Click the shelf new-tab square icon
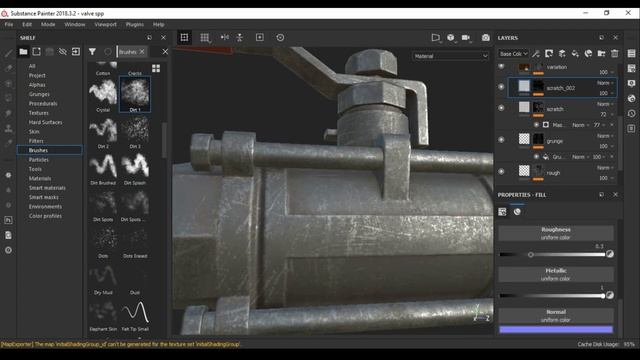The image size is (640, 360). point(36,52)
